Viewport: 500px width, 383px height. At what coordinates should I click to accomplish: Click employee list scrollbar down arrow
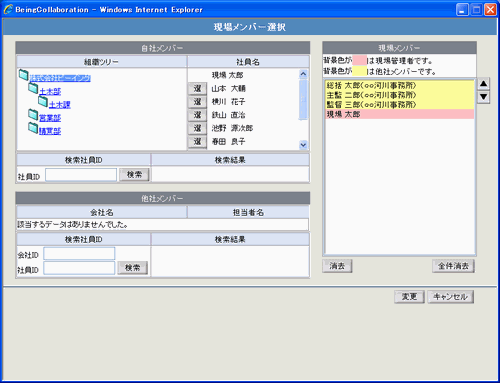click(303, 145)
